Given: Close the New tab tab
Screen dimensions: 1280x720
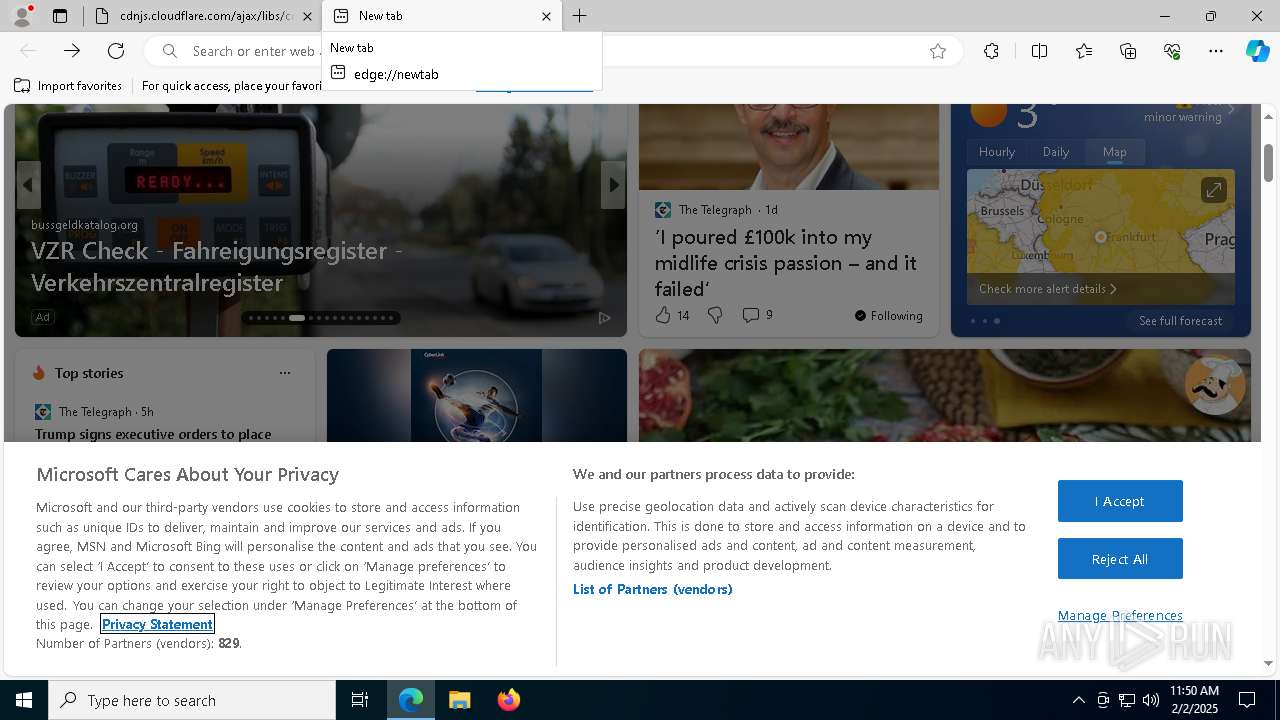Looking at the screenshot, I should [x=546, y=16].
